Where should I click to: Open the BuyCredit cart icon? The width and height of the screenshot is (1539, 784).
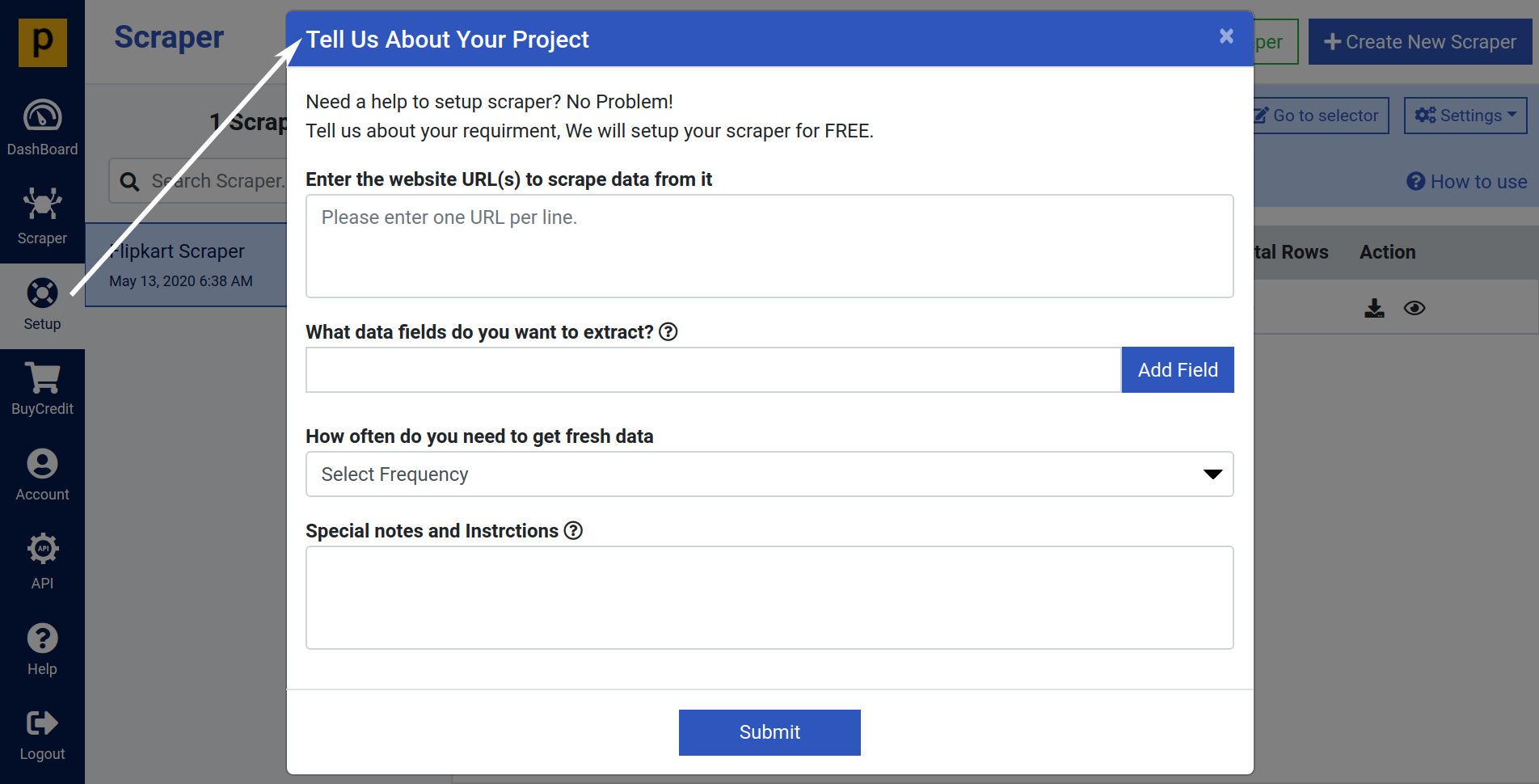tap(42, 377)
